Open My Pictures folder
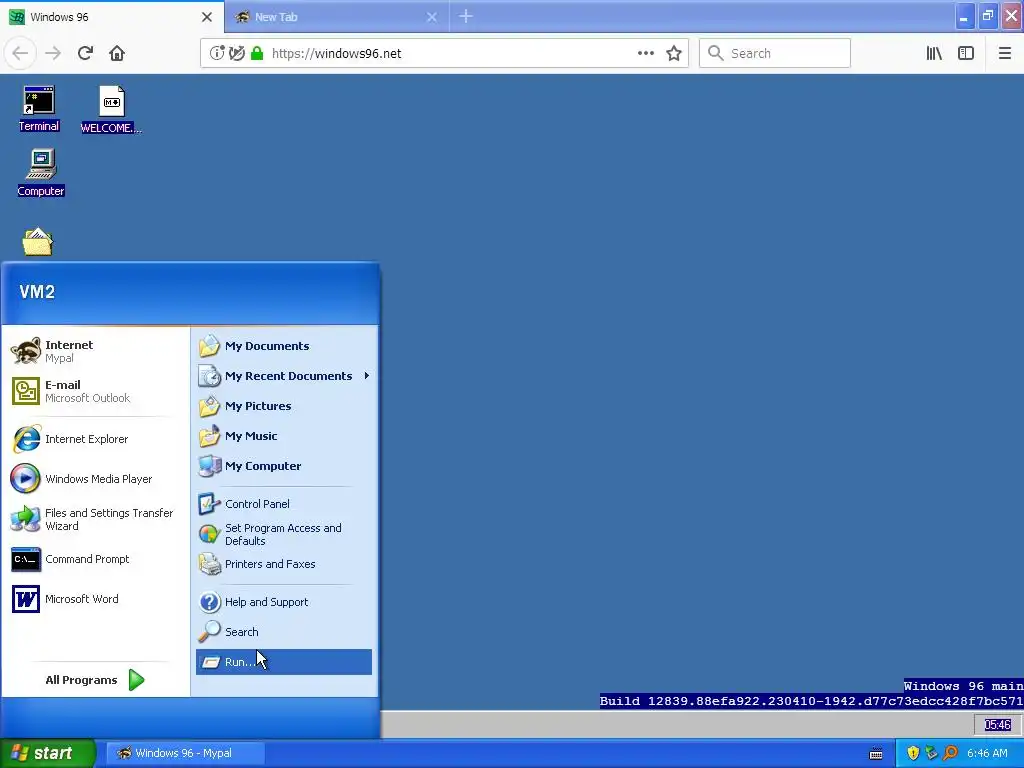The width and height of the screenshot is (1024, 768). [284, 406]
